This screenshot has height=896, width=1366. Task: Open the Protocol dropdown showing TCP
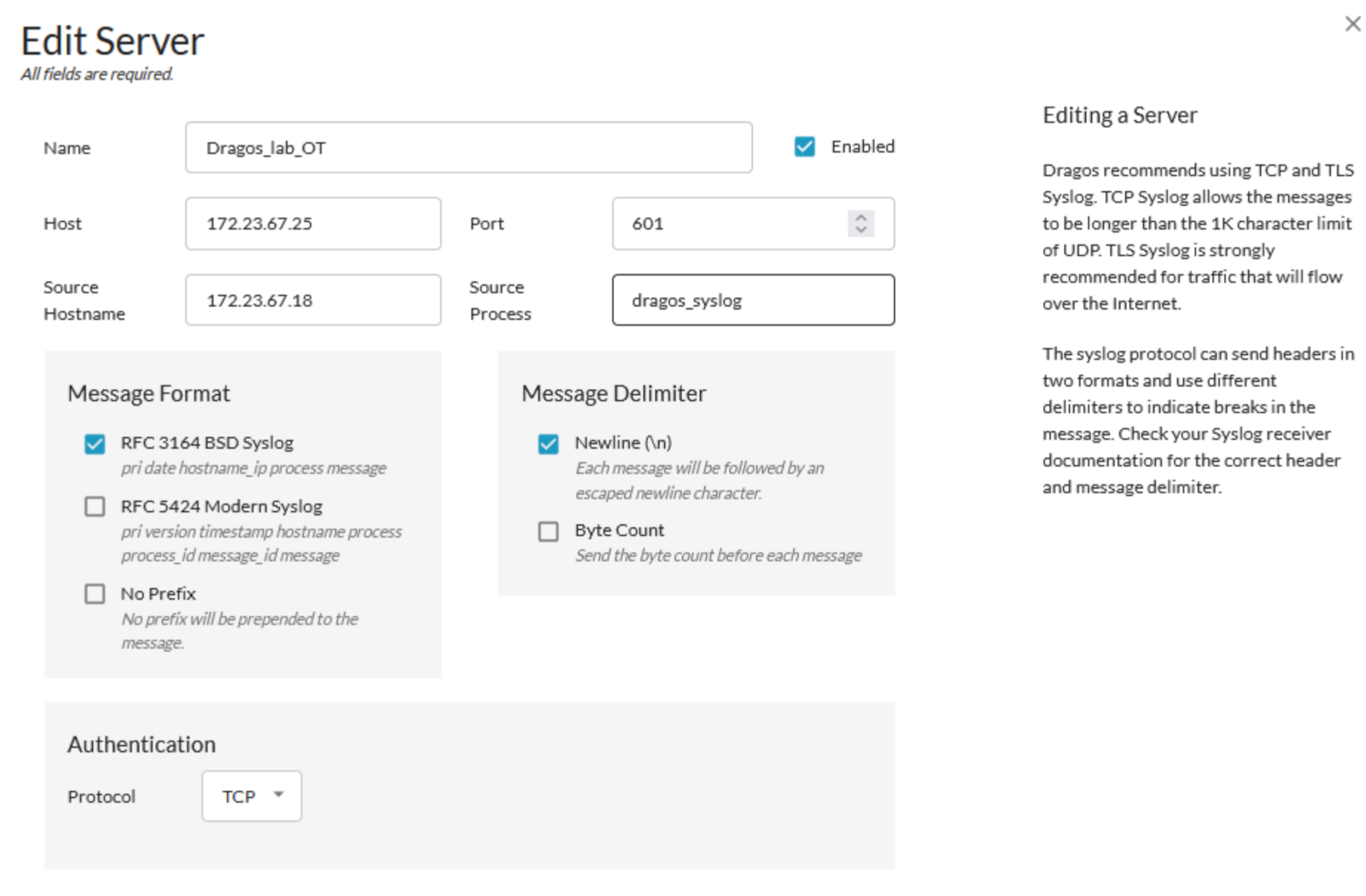pos(251,795)
